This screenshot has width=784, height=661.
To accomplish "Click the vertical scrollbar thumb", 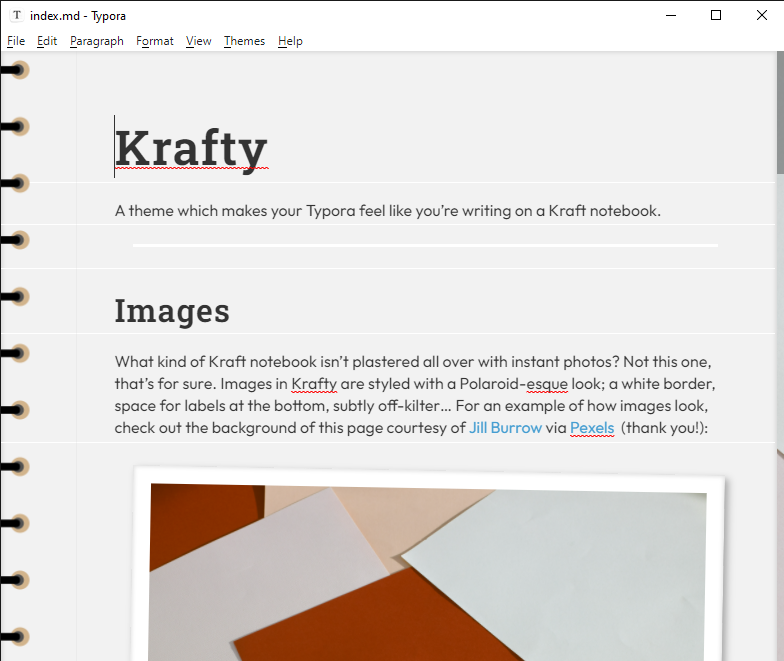I will click(780, 112).
